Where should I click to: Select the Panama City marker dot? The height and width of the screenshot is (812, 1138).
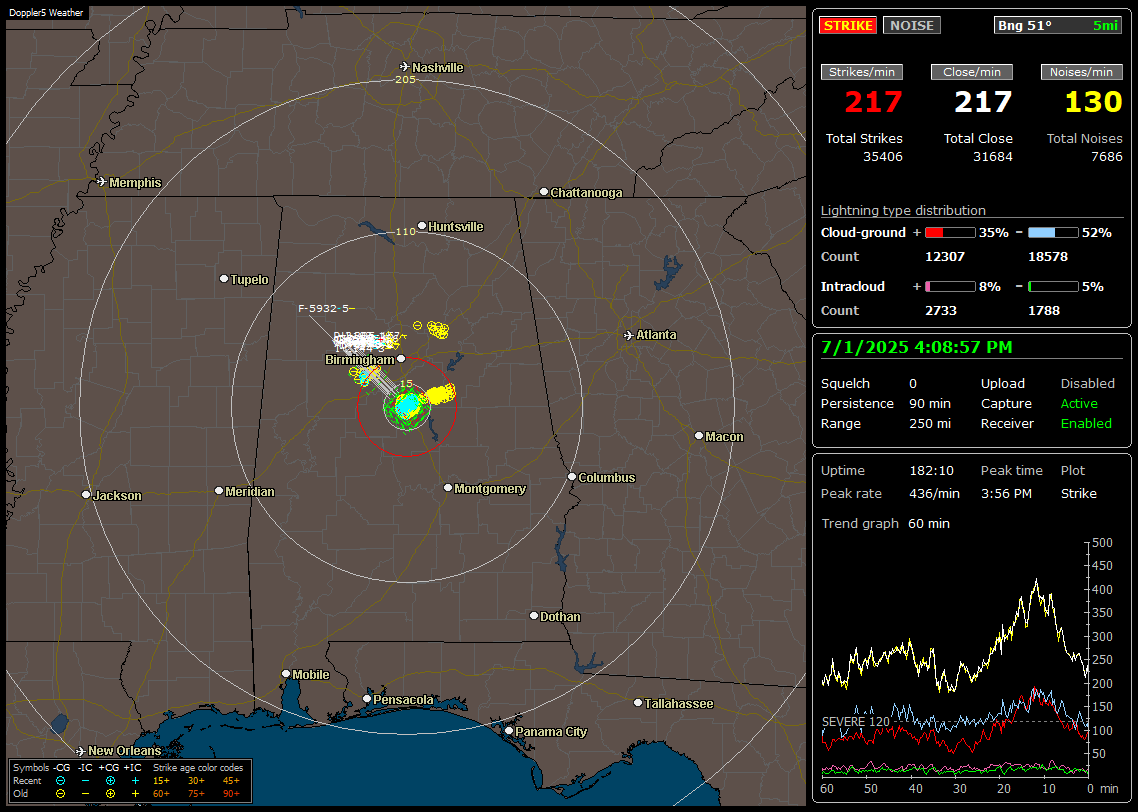pyautogui.click(x=509, y=731)
